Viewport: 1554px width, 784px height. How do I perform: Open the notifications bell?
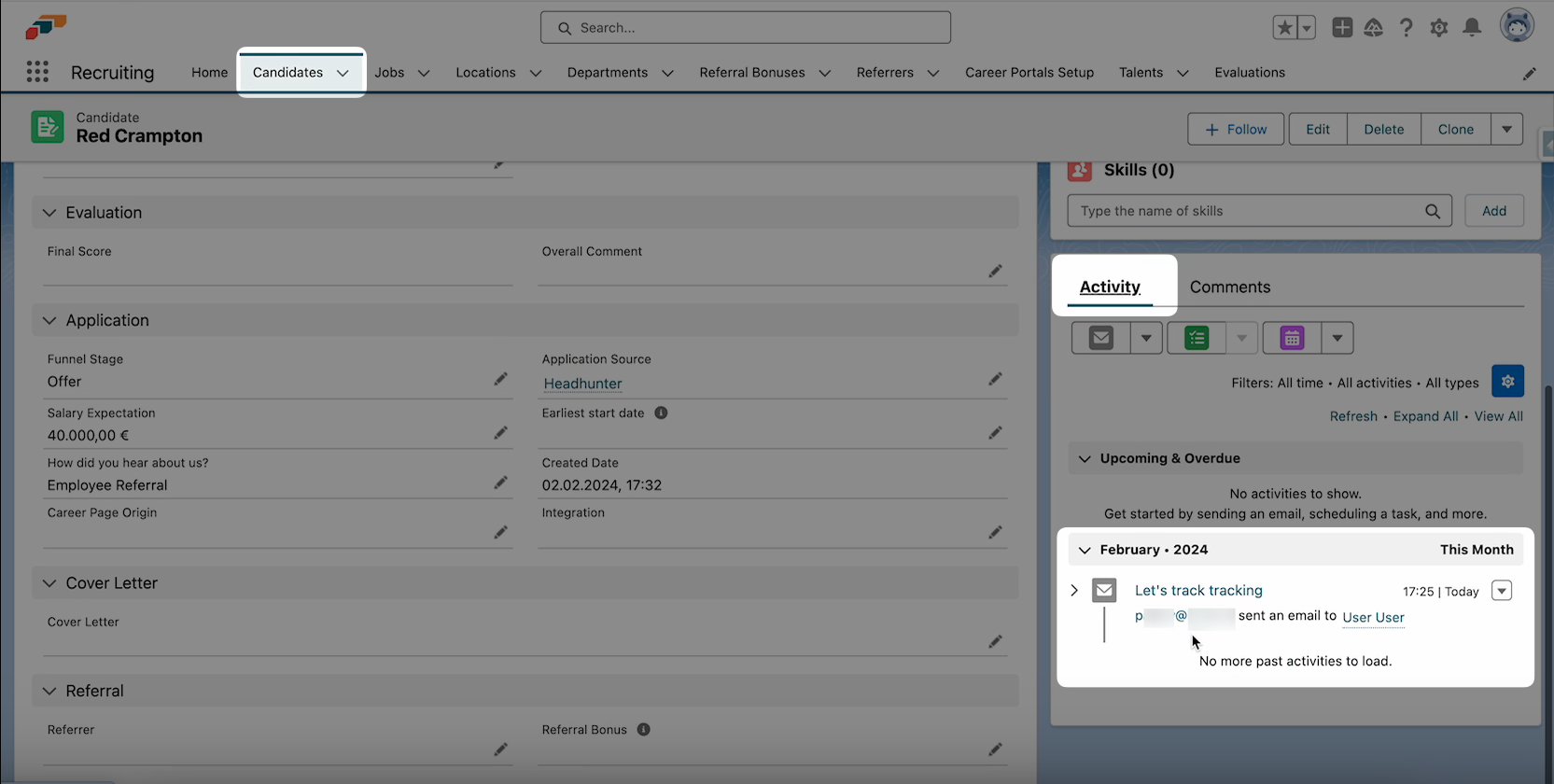click(1472, 28)
